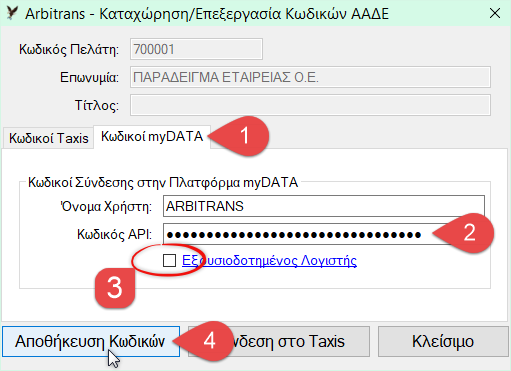Close the Arbitrans dialog window
Image resolution: width=511 pixels, height=371 pixels.
(x=495, y=13)
